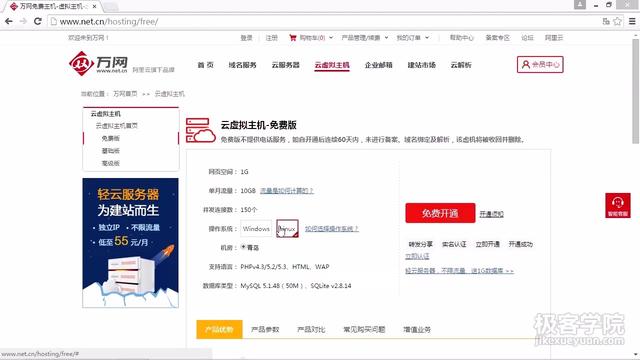Screen dimensions: 640x360
Task: Click the link right of 免费开通 button
Action: [491, 214]
